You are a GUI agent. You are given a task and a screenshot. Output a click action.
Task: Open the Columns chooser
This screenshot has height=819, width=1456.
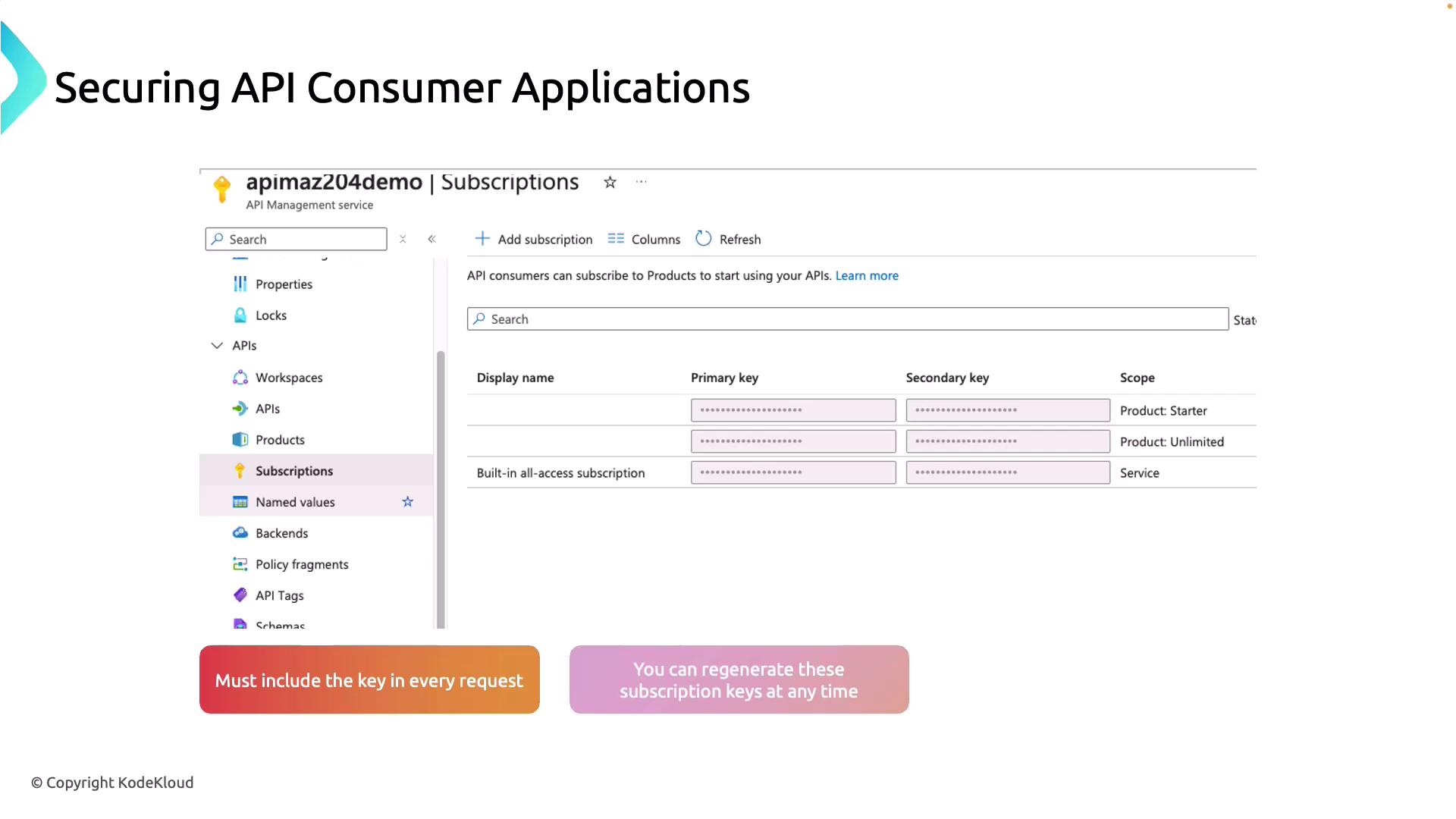[644, 240]
